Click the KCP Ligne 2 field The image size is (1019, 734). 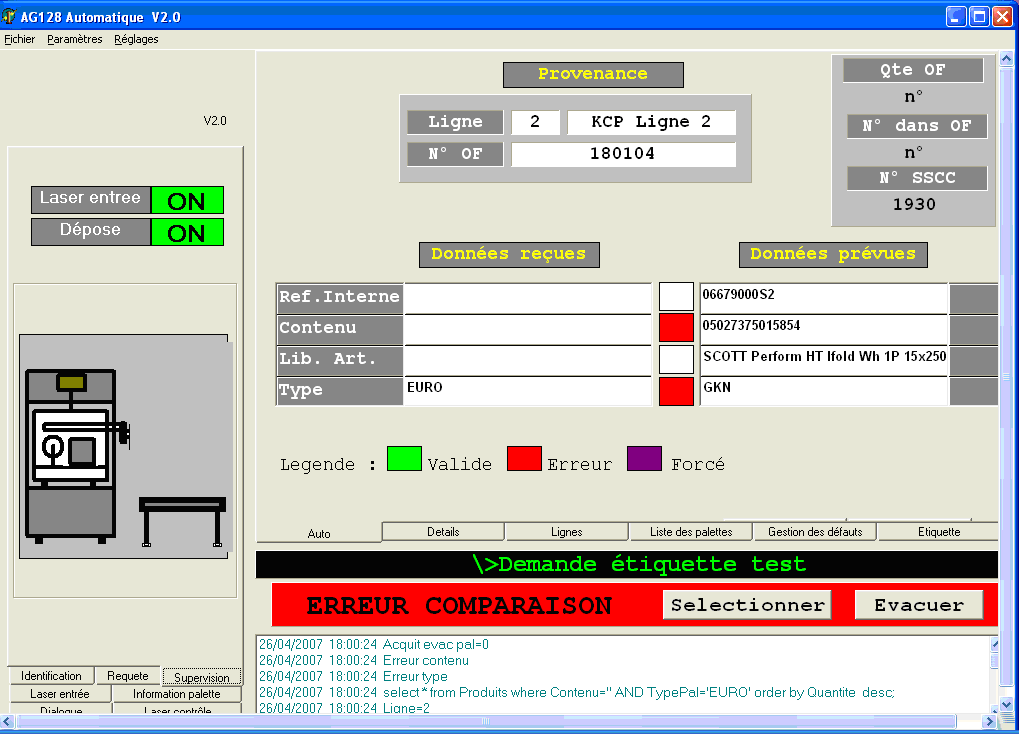(651, 122)
